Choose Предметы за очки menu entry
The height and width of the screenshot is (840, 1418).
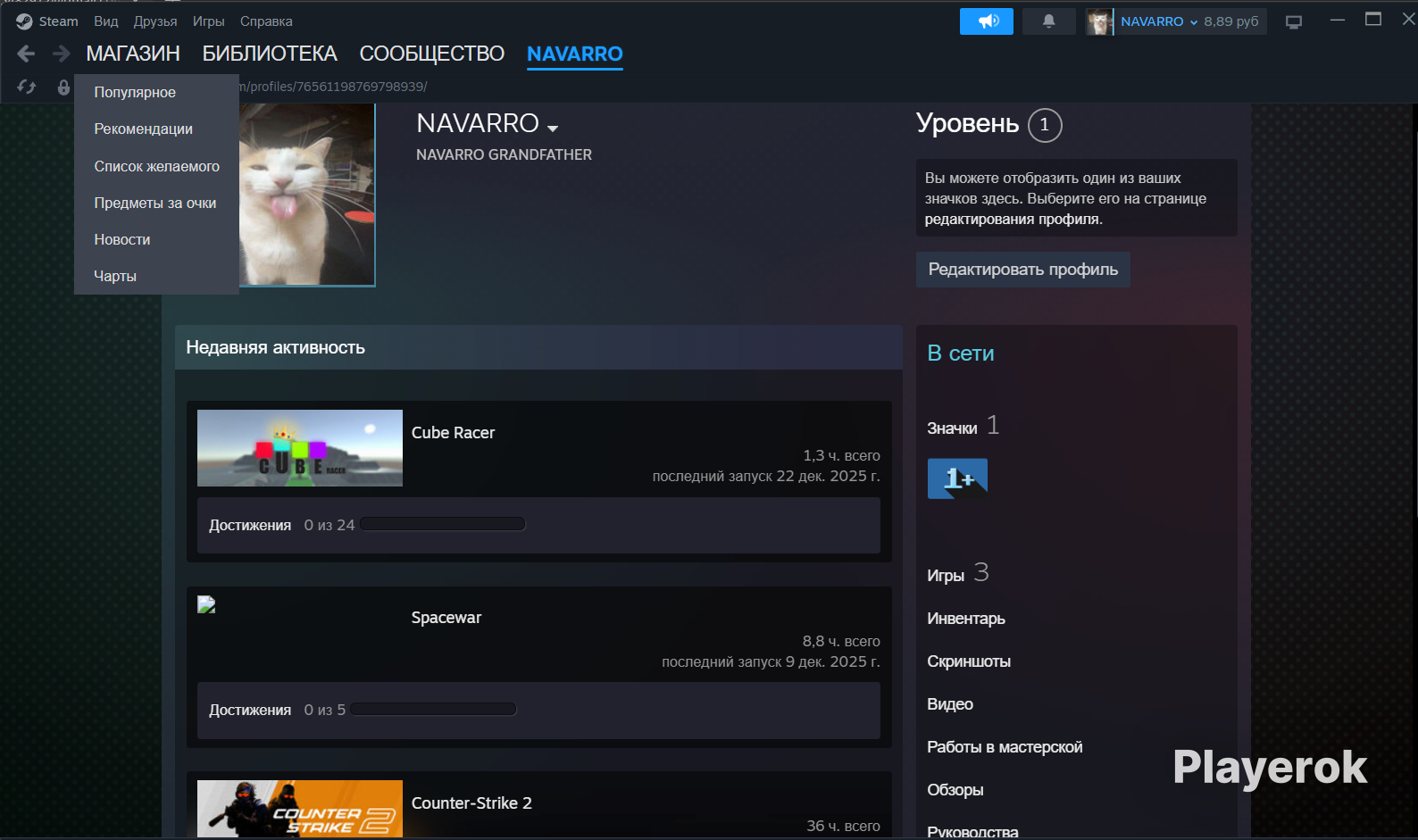click(156, 203)
